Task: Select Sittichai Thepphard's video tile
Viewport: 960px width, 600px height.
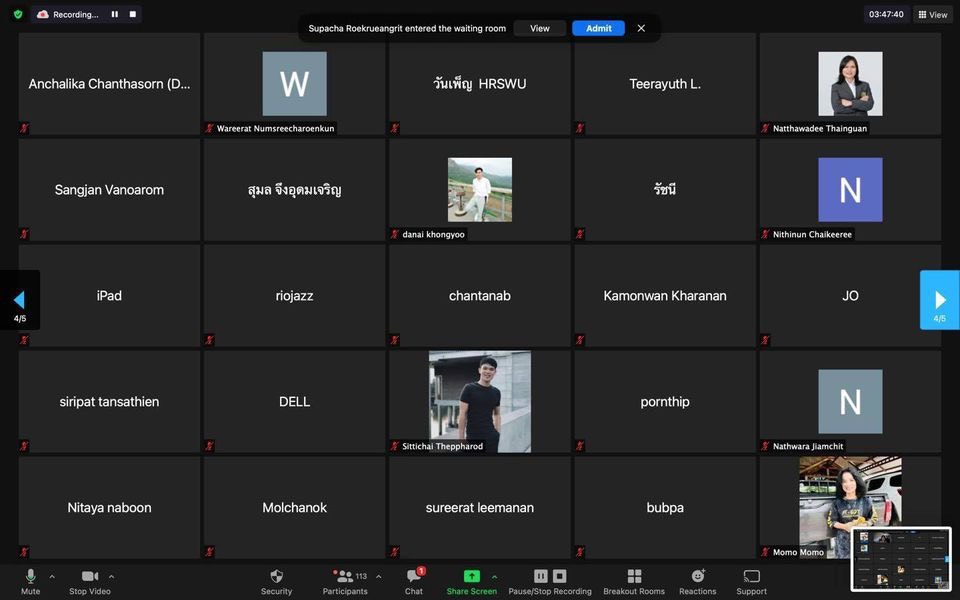Action: click(479, 401)
